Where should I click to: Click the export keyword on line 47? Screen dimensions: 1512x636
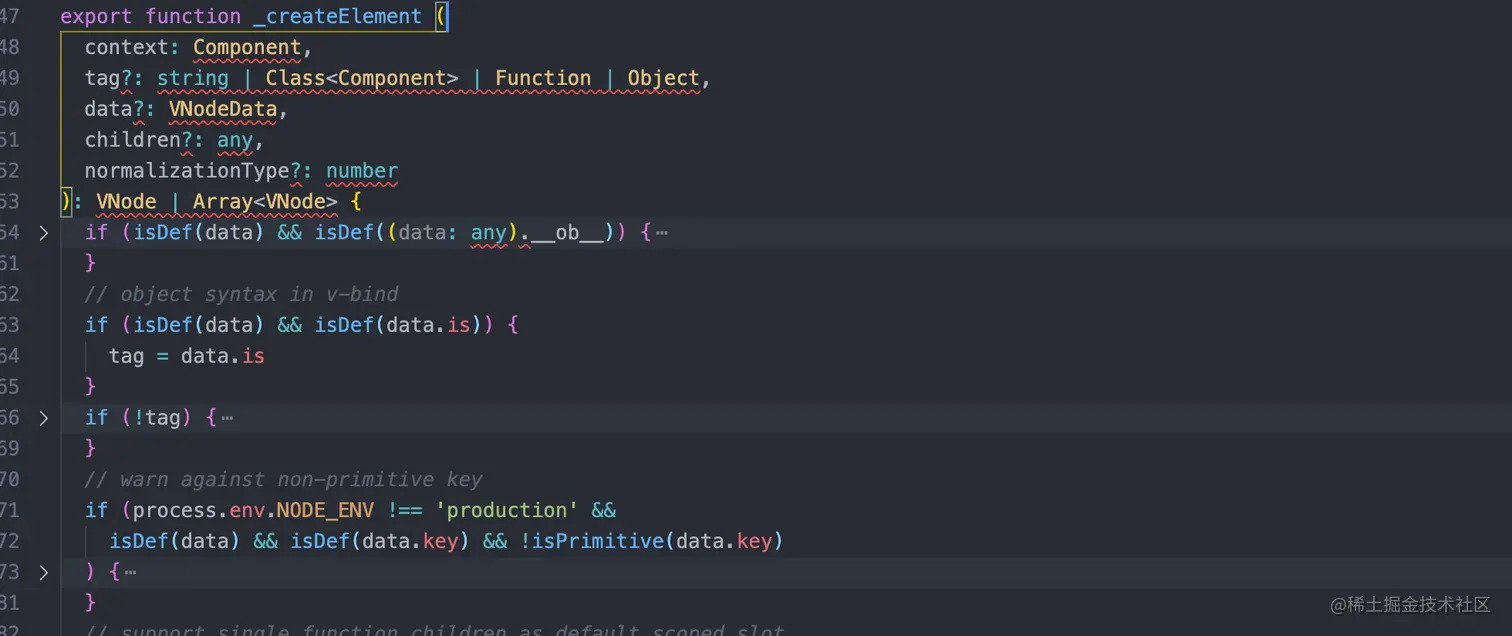point(95,16)
